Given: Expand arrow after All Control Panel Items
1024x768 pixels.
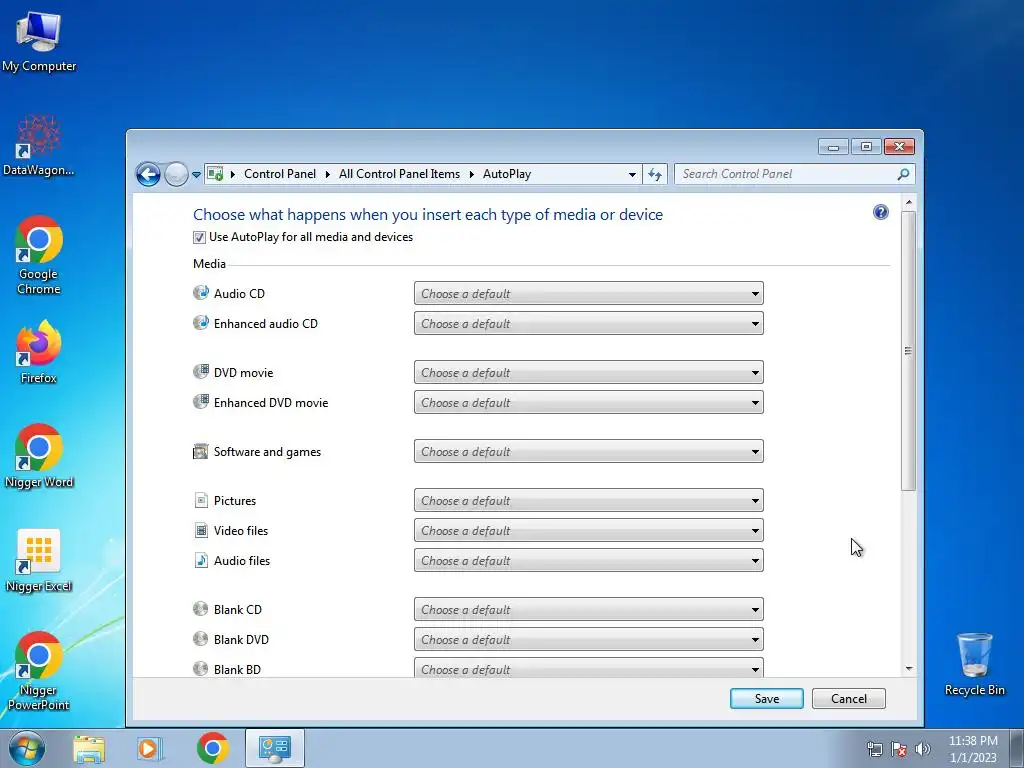Looking at the screenshot, I should point(472,174).
